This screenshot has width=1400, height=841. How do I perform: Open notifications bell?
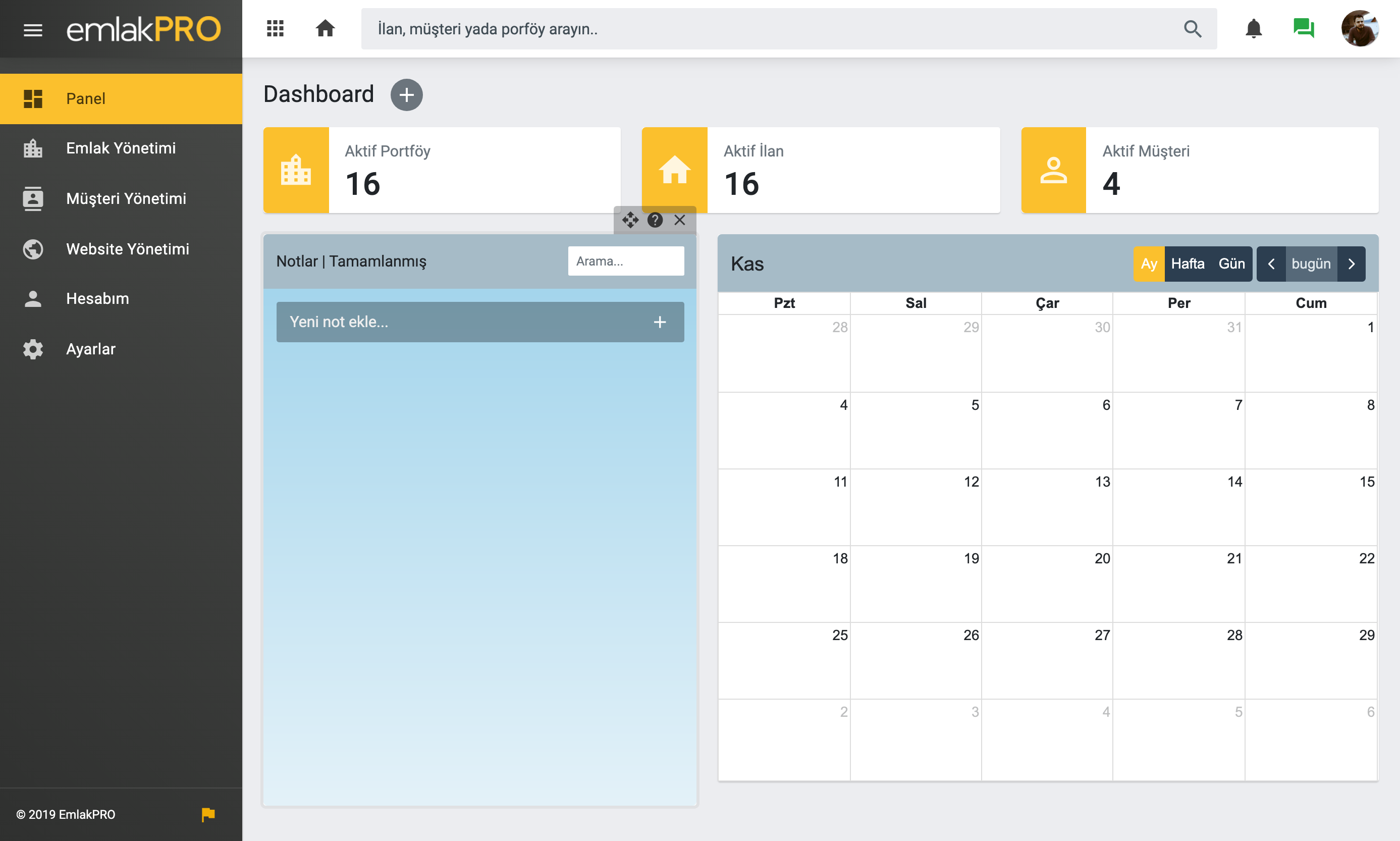(1253, 28)
